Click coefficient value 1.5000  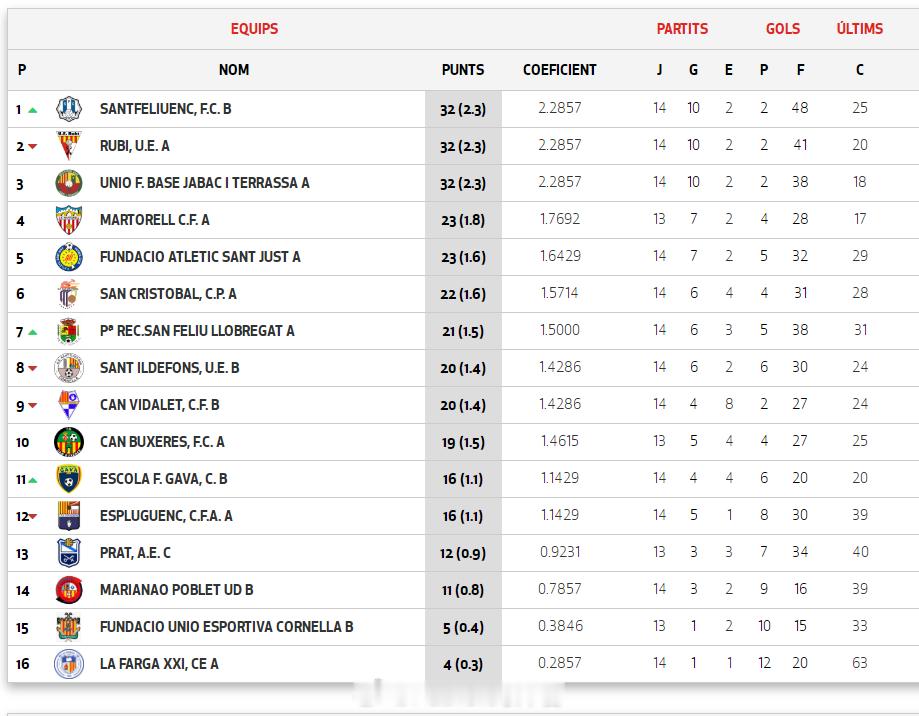click(560, 330)
